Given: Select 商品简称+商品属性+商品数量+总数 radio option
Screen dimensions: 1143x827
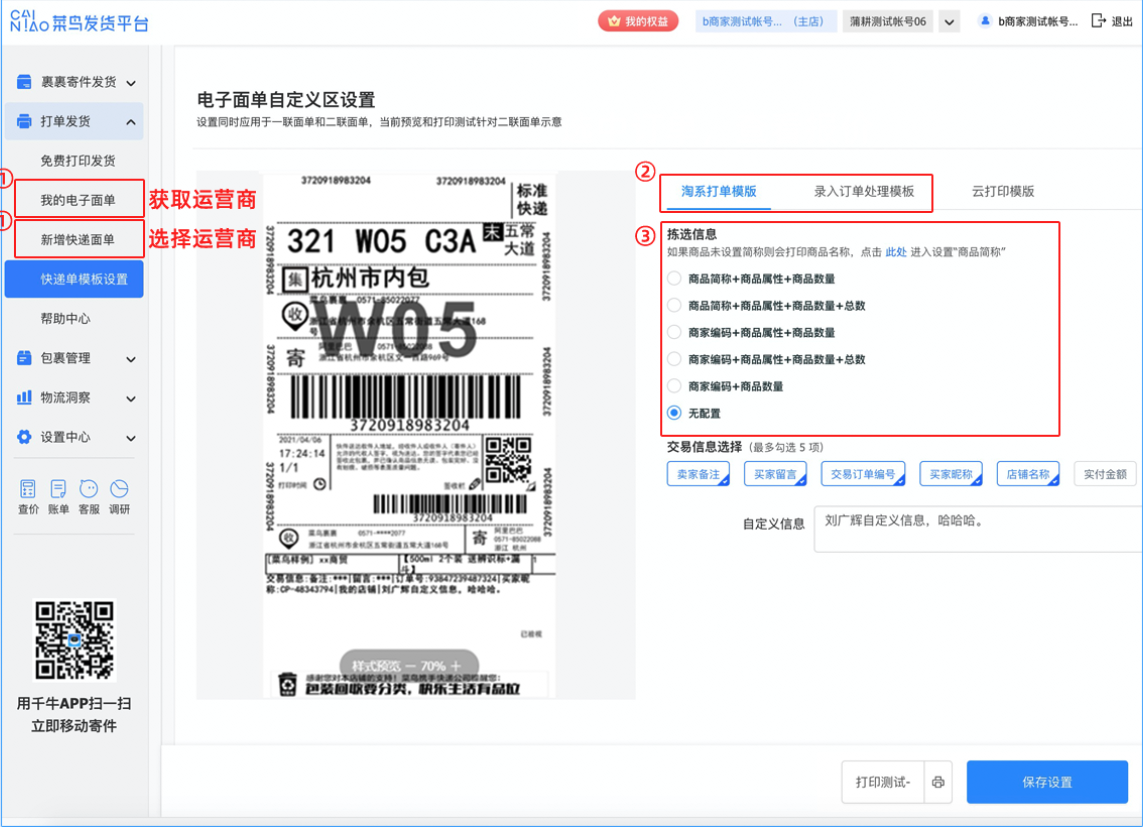Looking at the screenshot, I should click(674, 305).
